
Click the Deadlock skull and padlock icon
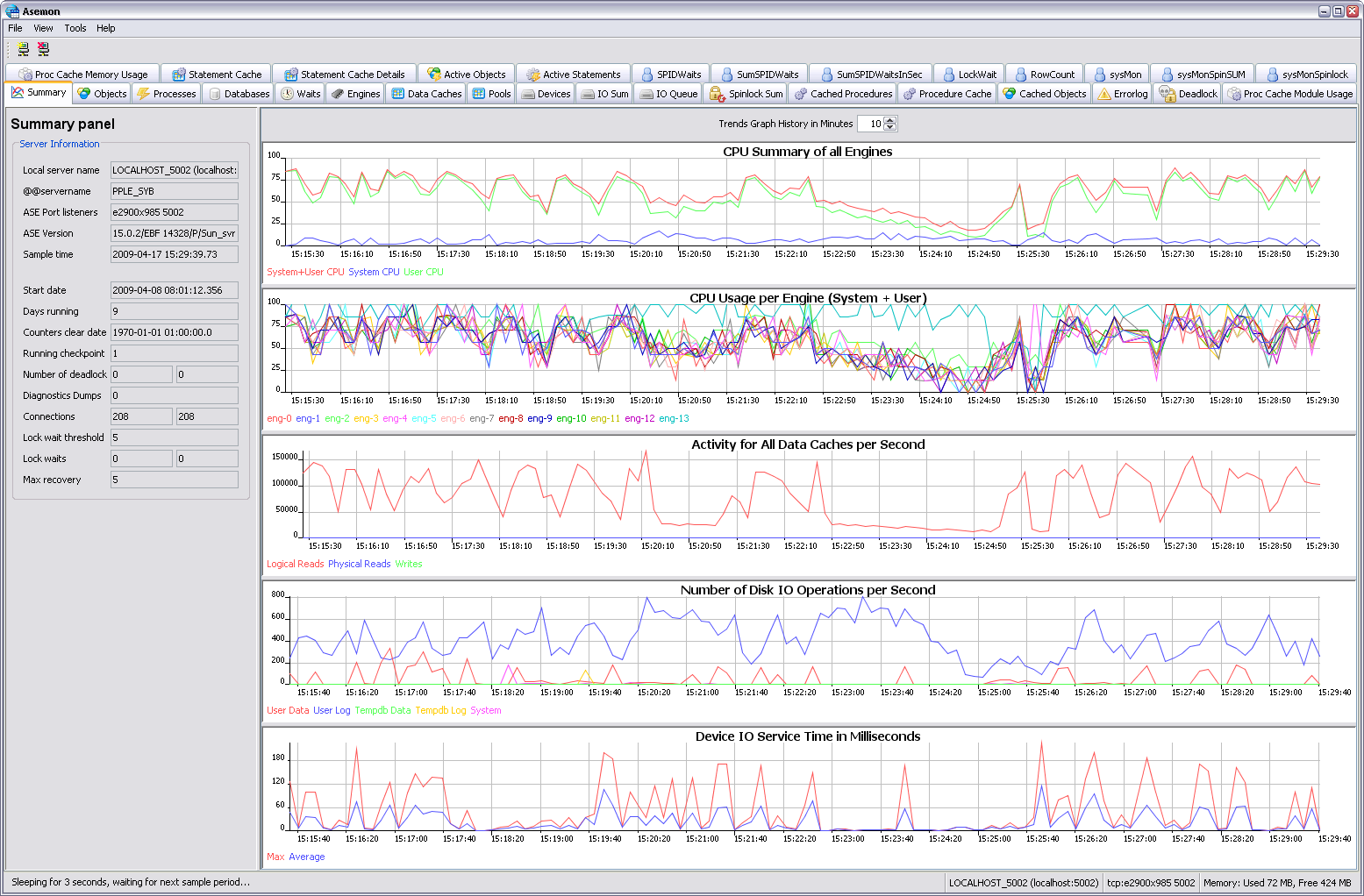pyautogui.click(x=1167, y=94)
